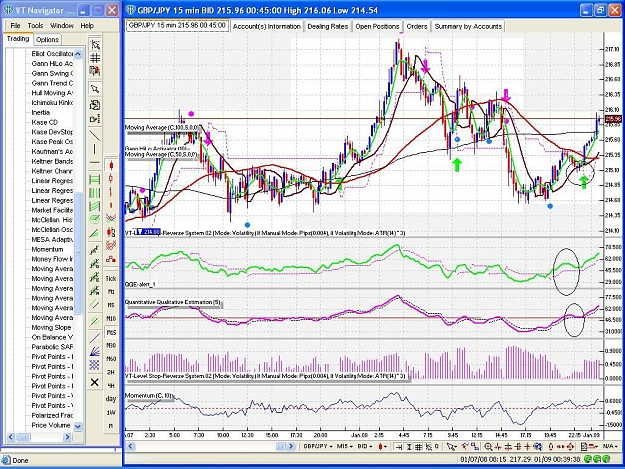
Task: Switch to M60 interval
Action: pyautogui.click(x=111, y=359)
